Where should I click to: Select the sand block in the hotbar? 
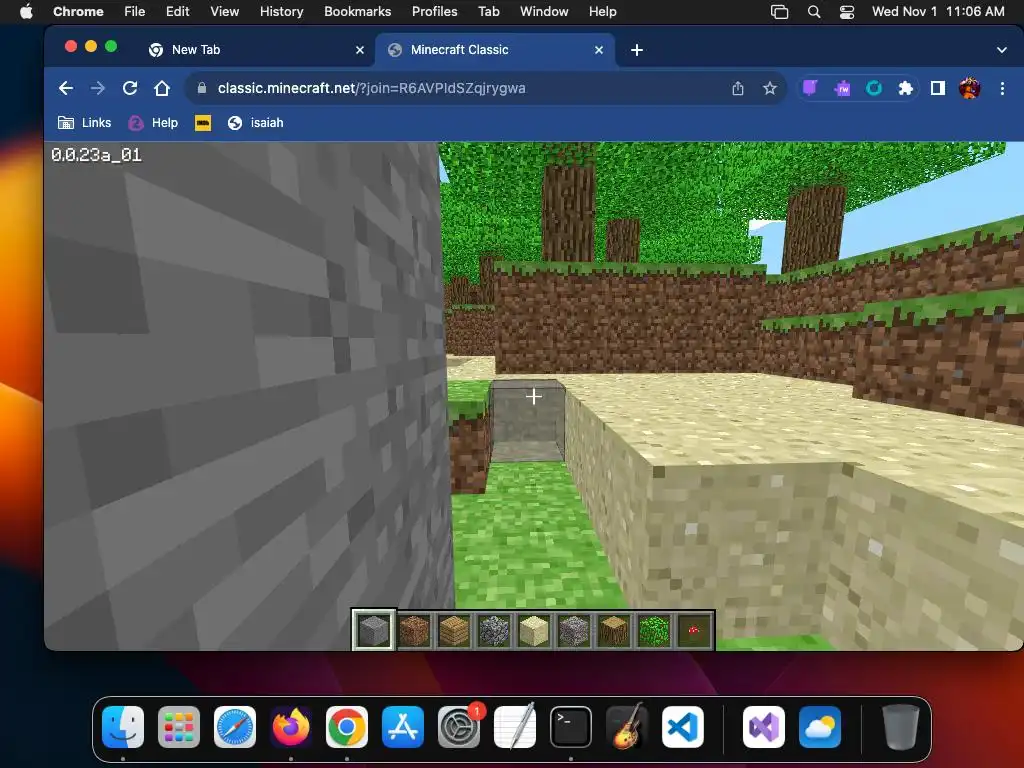(x=534, y=630)
